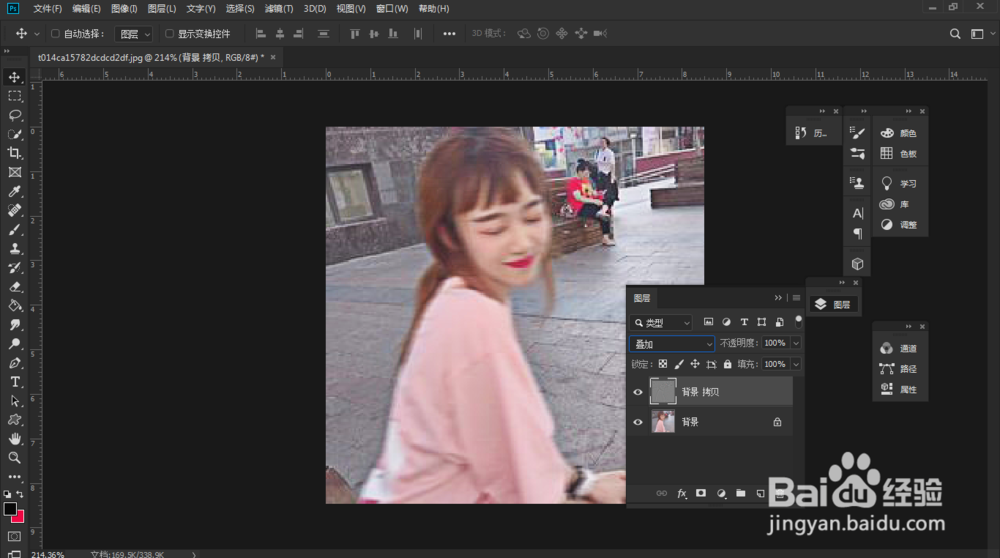The width and height of the screenshot is (1000, 558).
Task: Enable the 自动选择 checkbox
Action: (x=56, y=33)
